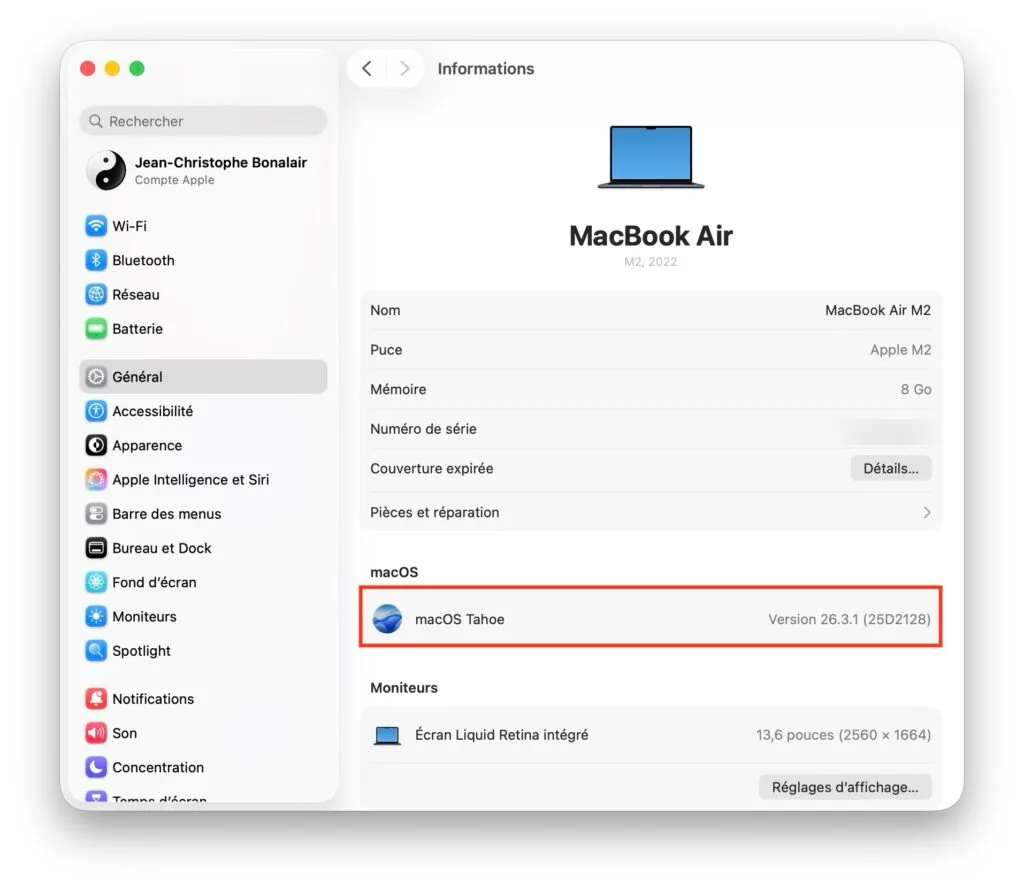
Task: Click the Nom field MacBook Air M2
Action: coord(878,310)
